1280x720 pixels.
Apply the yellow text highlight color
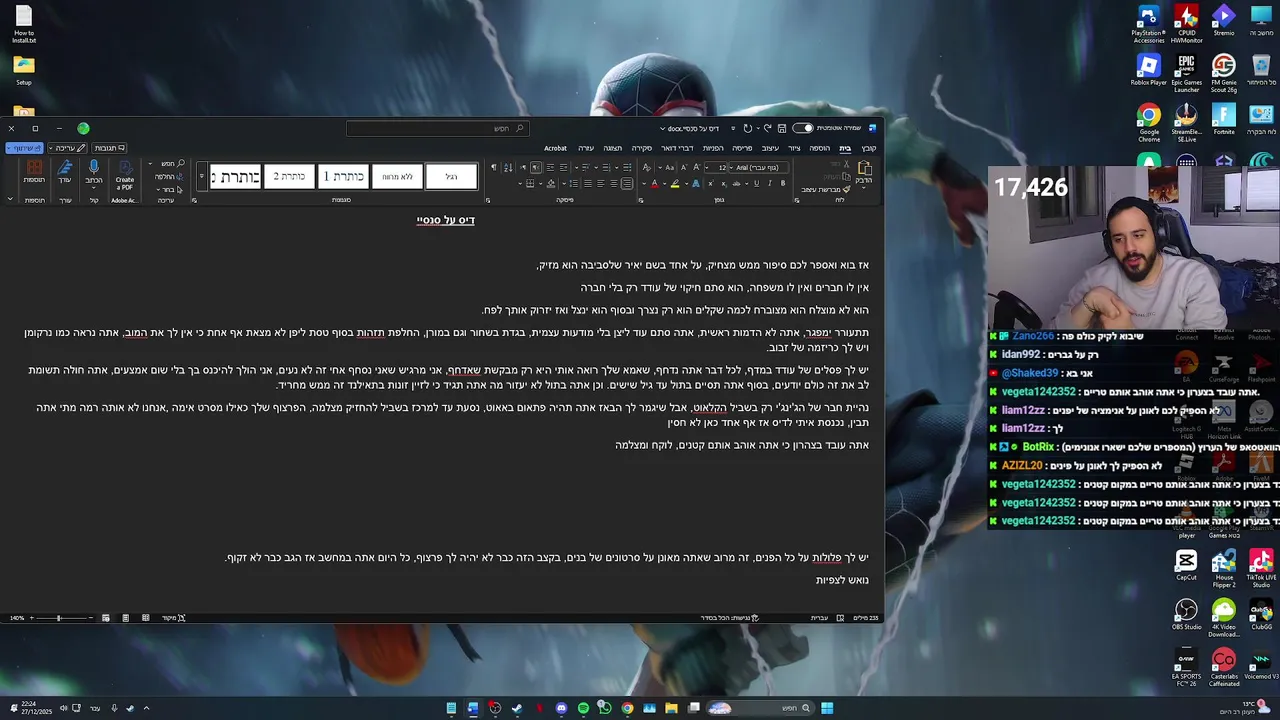coord(675,184)
